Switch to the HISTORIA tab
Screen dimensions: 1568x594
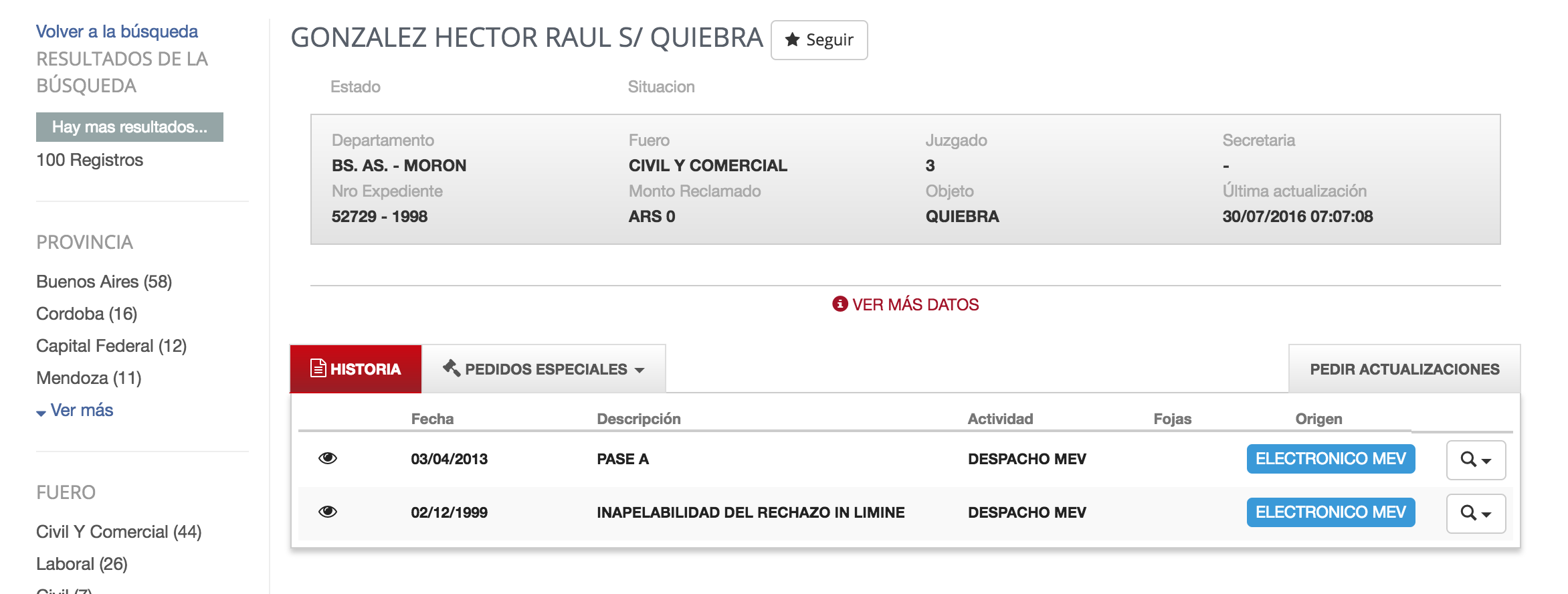pyautogui.click(x=356, y=369)
